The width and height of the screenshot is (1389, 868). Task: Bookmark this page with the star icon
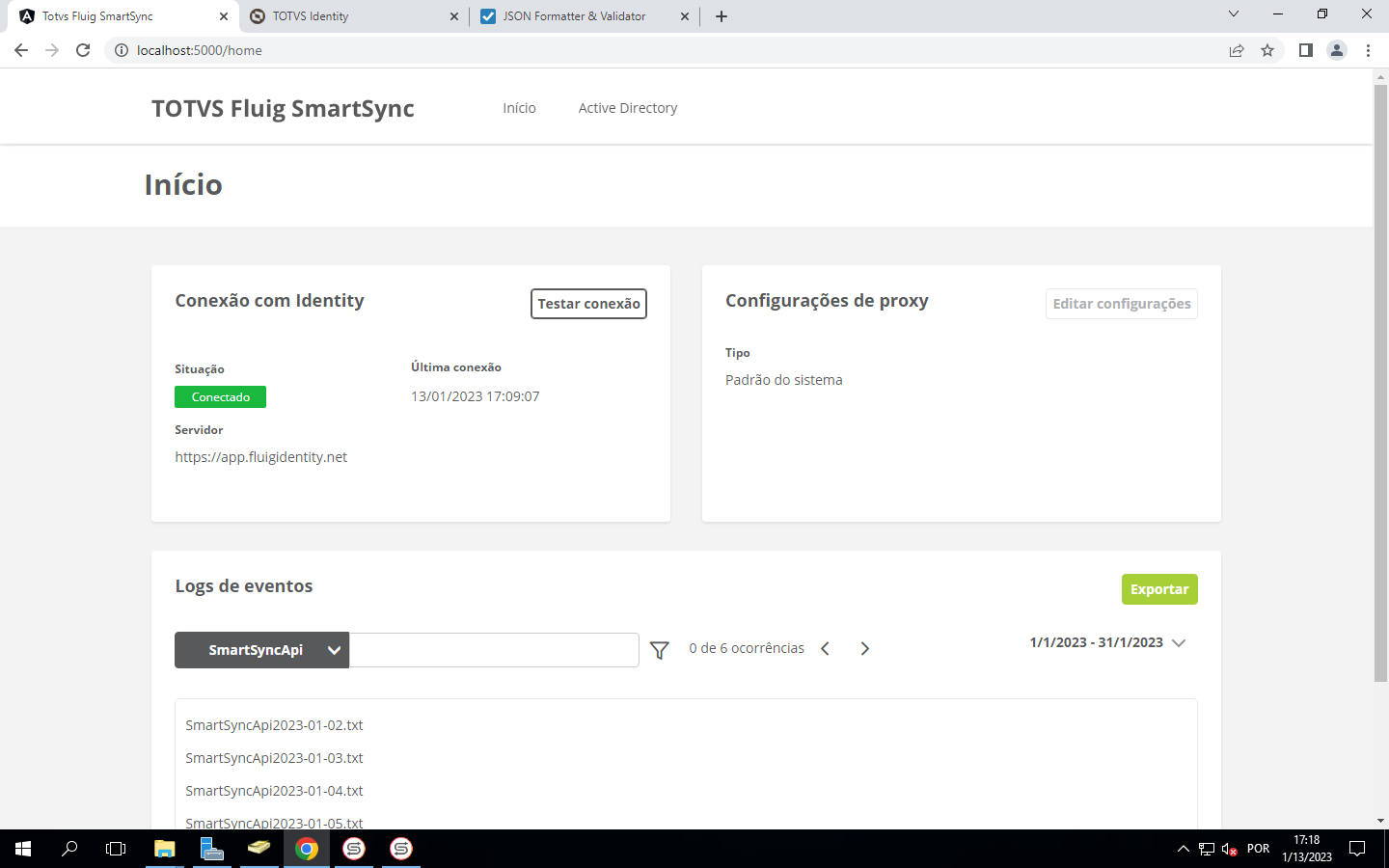click(1267, 50)
